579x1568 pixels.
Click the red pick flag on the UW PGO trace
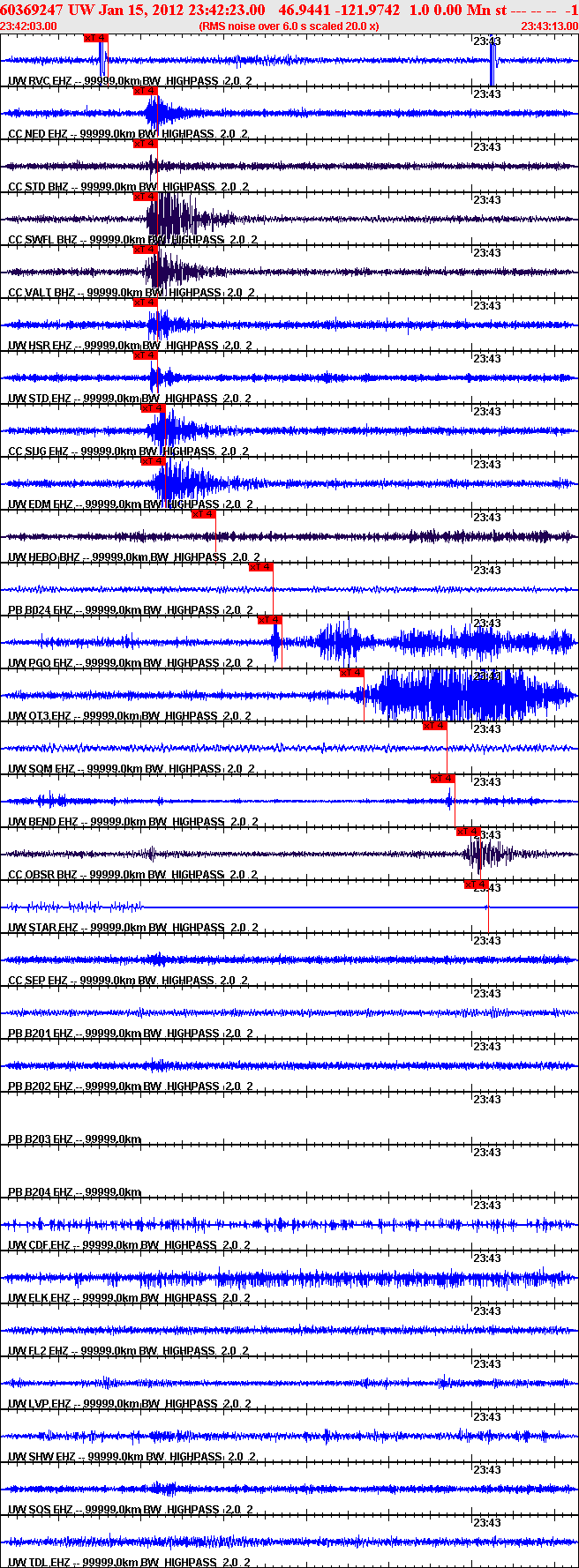[x=270, y=620]
